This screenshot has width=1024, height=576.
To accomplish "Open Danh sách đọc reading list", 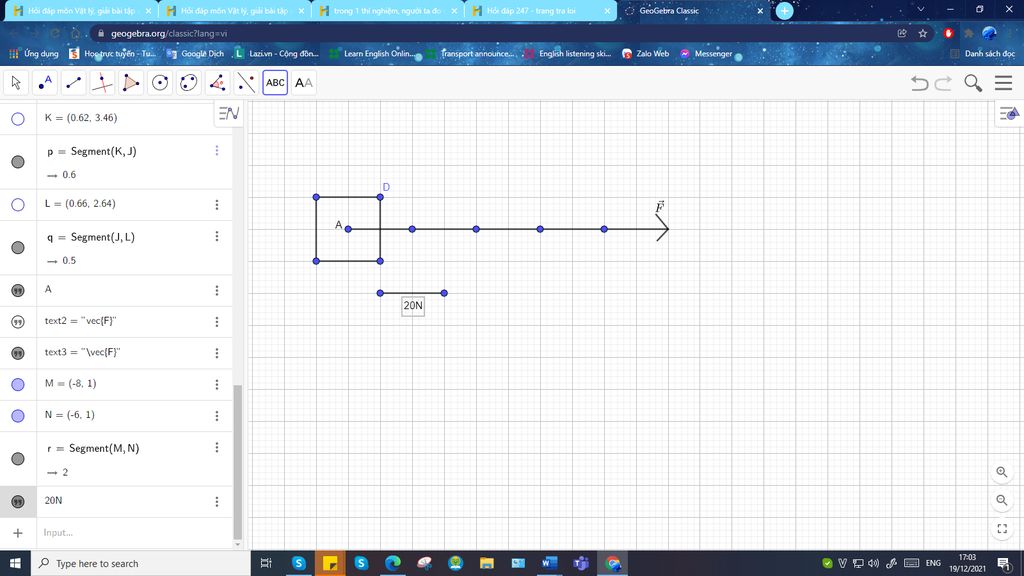I will 982,54.
